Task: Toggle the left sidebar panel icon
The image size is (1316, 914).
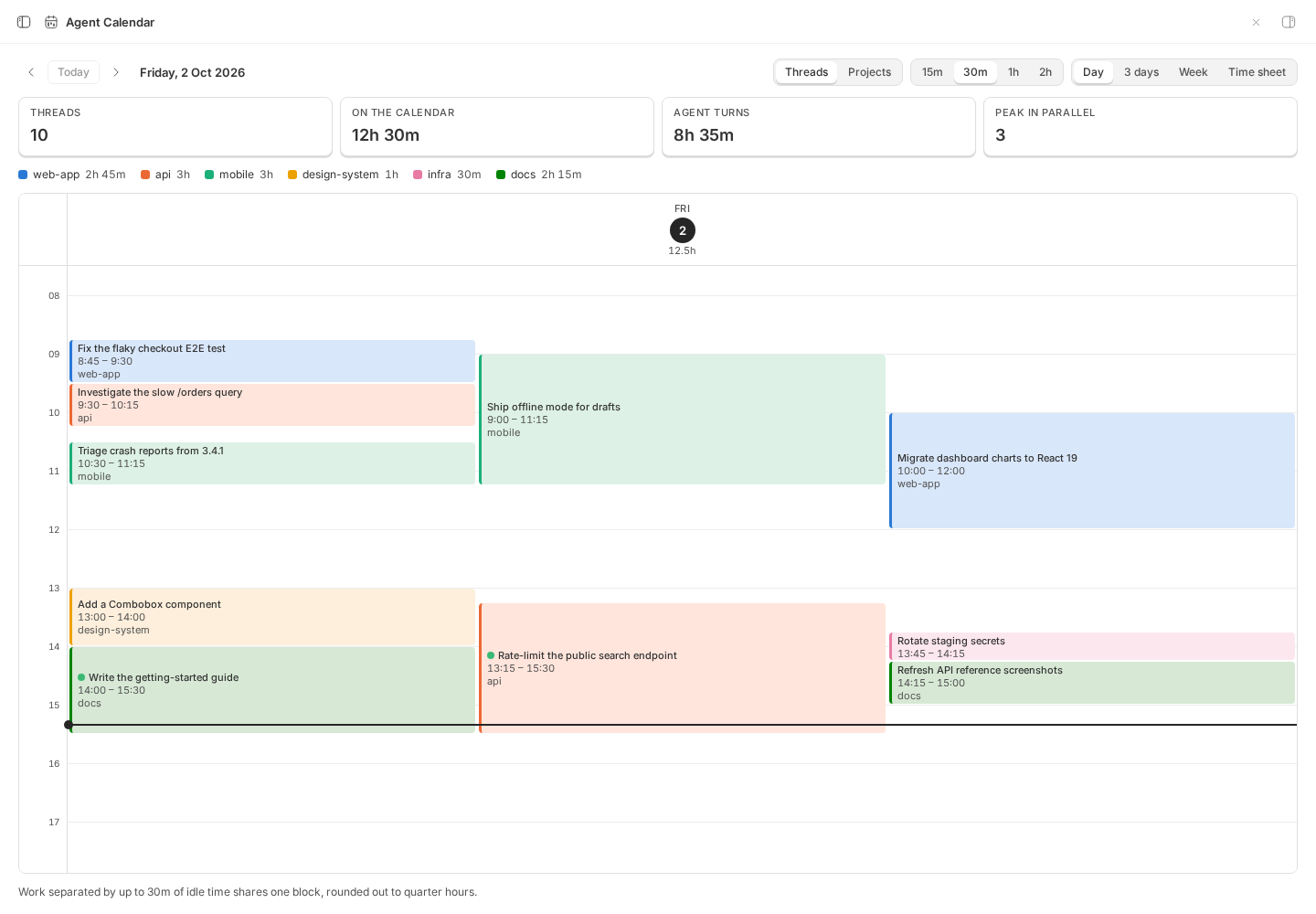Action: (x=24, y=22)
